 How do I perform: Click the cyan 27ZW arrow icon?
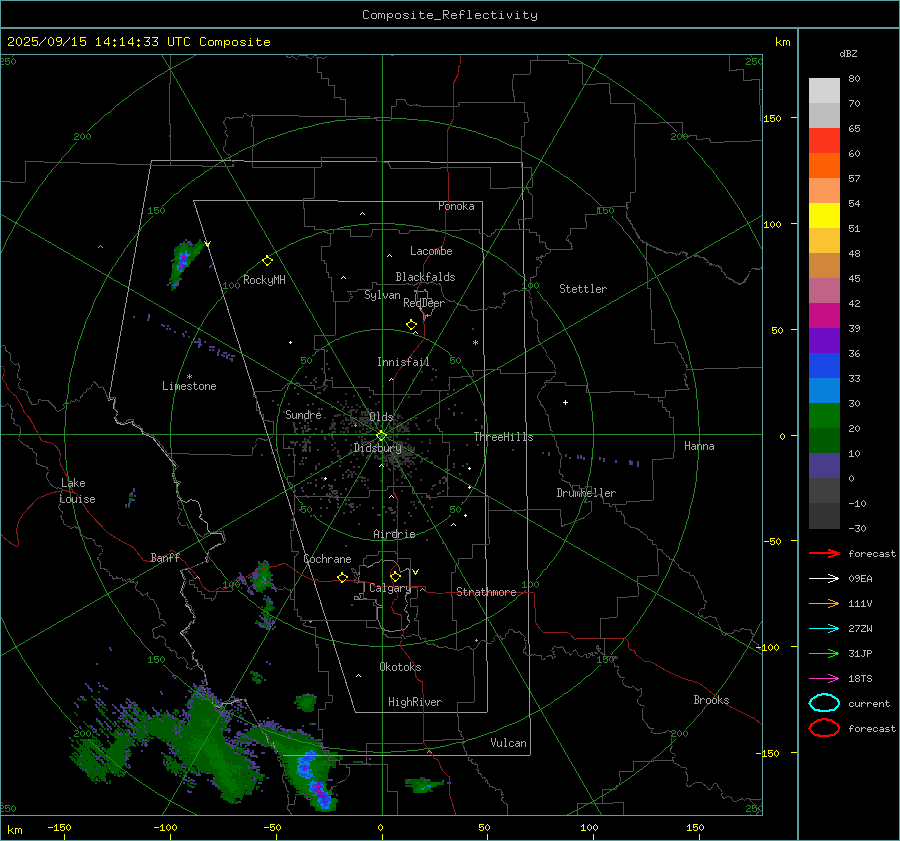[x=824, y=629]
